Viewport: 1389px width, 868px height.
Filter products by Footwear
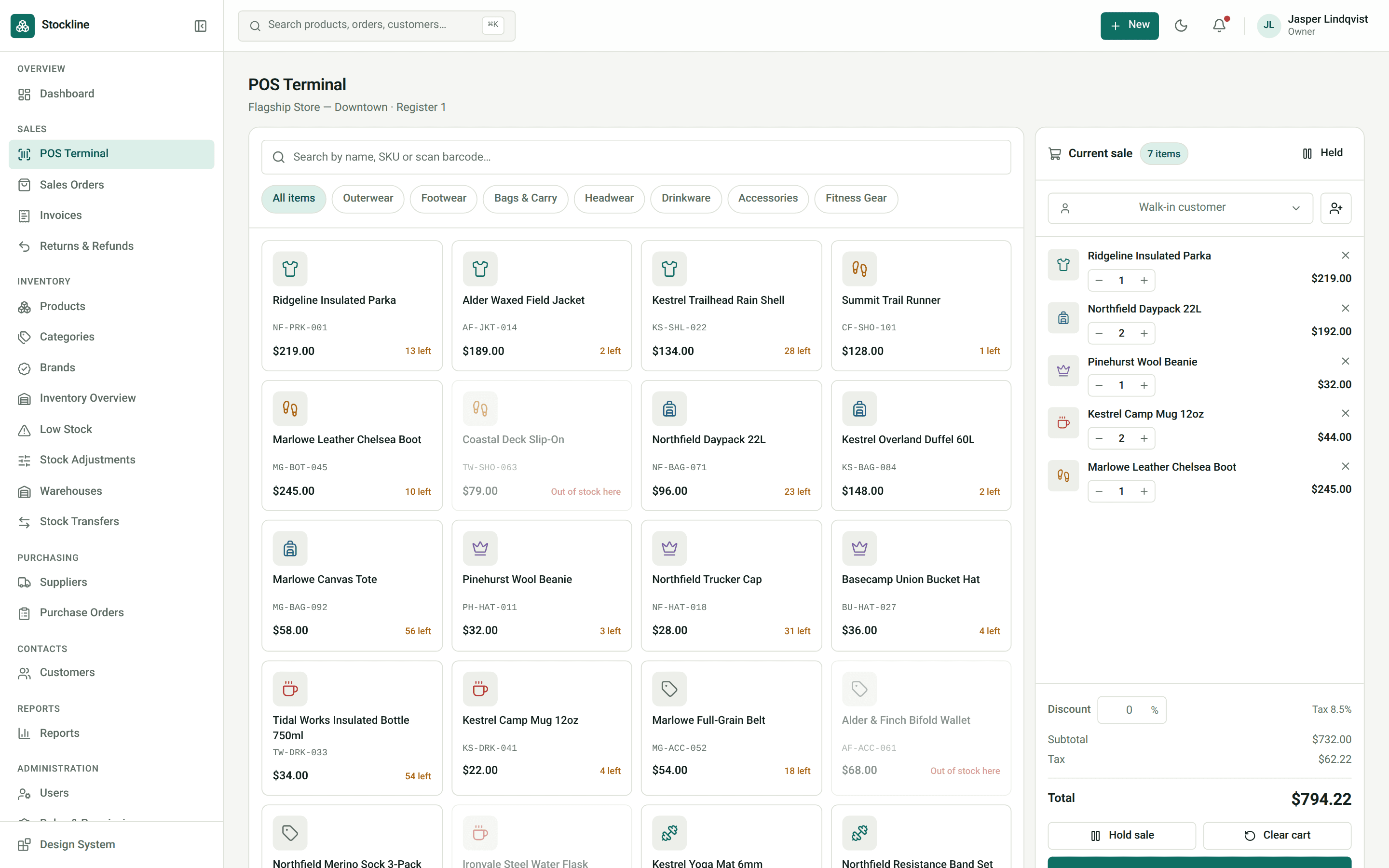click(444, 199)
